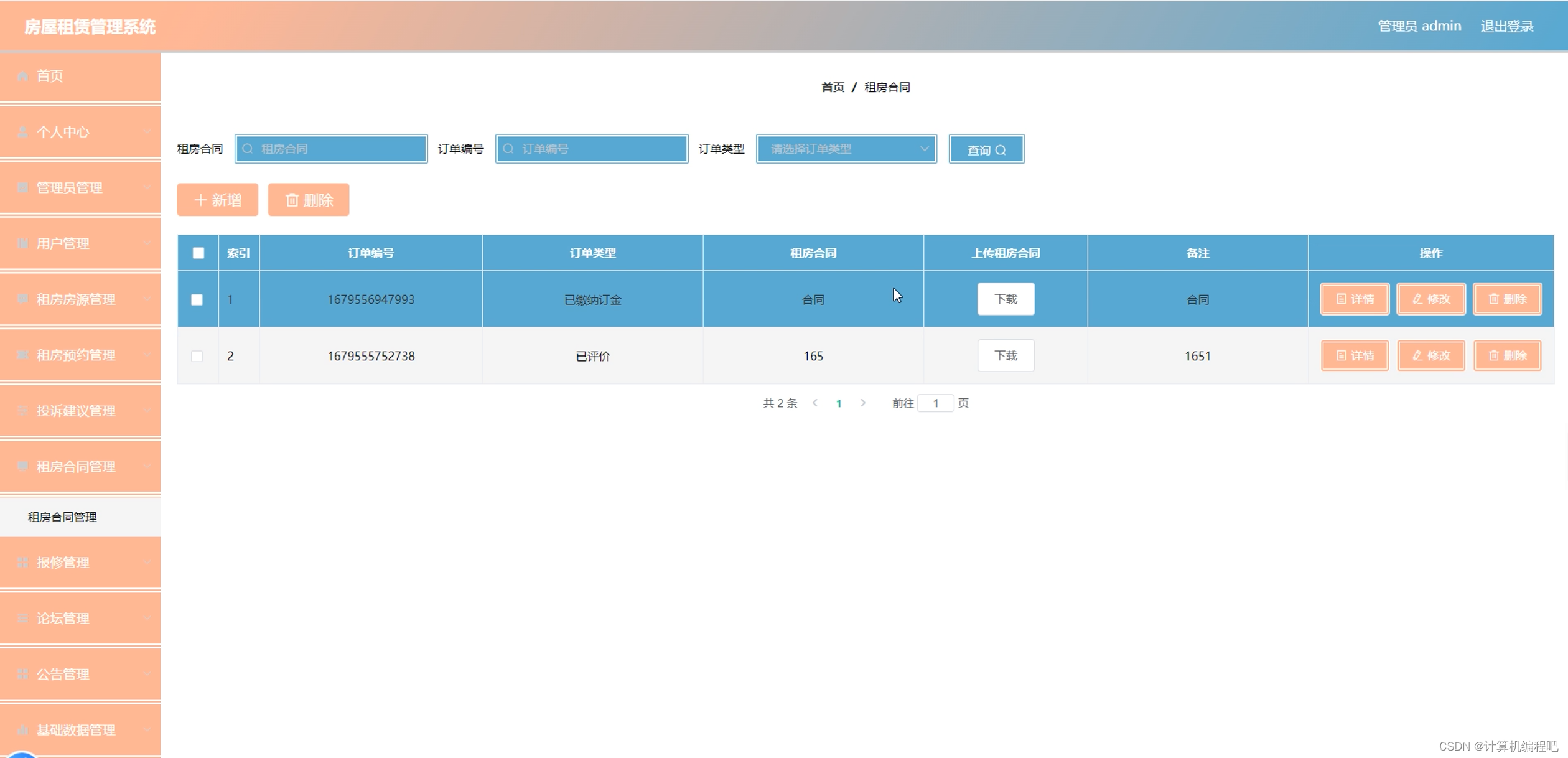This screenshot has width=1568, height=758.
Task: Click the trash icon on top 删除 button
Action: coord(292,200)
